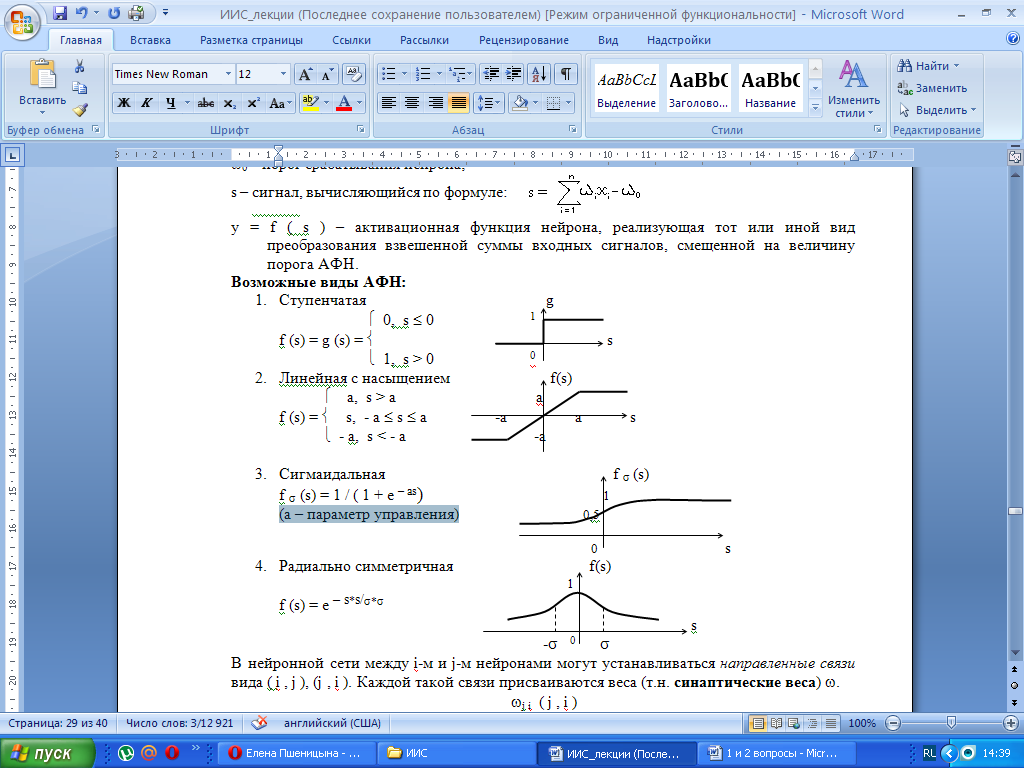Apply Заголово... heading style thumbnail
1024x768 pixels.
[698, 88]
